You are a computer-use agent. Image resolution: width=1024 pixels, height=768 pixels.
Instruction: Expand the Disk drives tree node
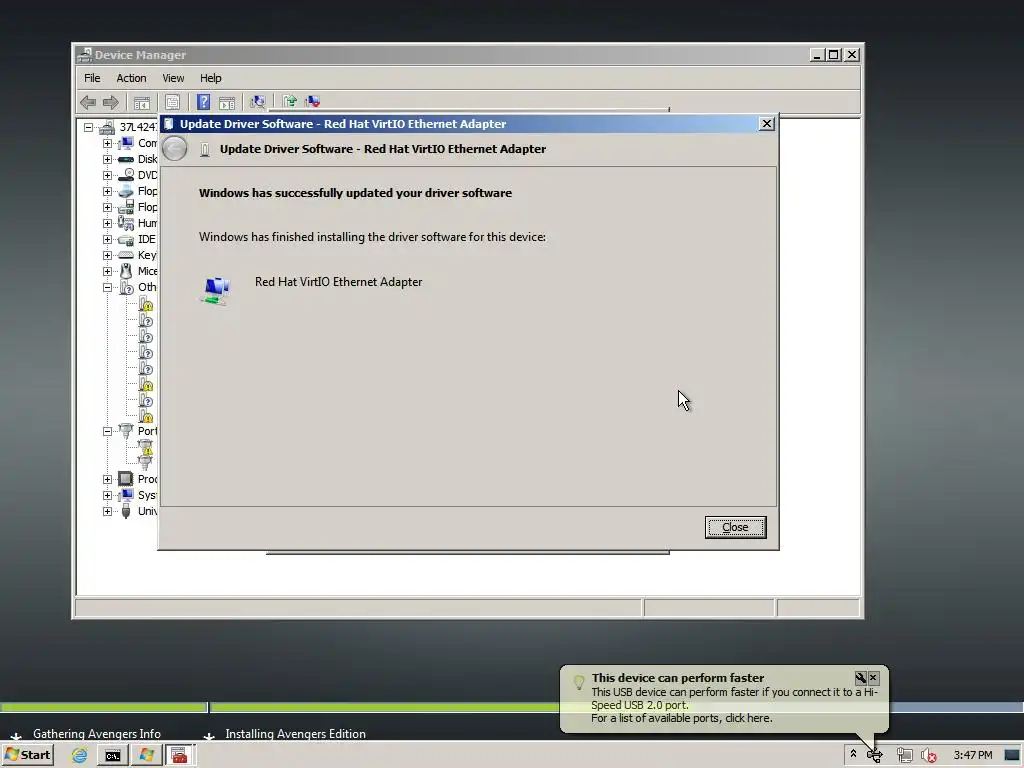point(107,159)
